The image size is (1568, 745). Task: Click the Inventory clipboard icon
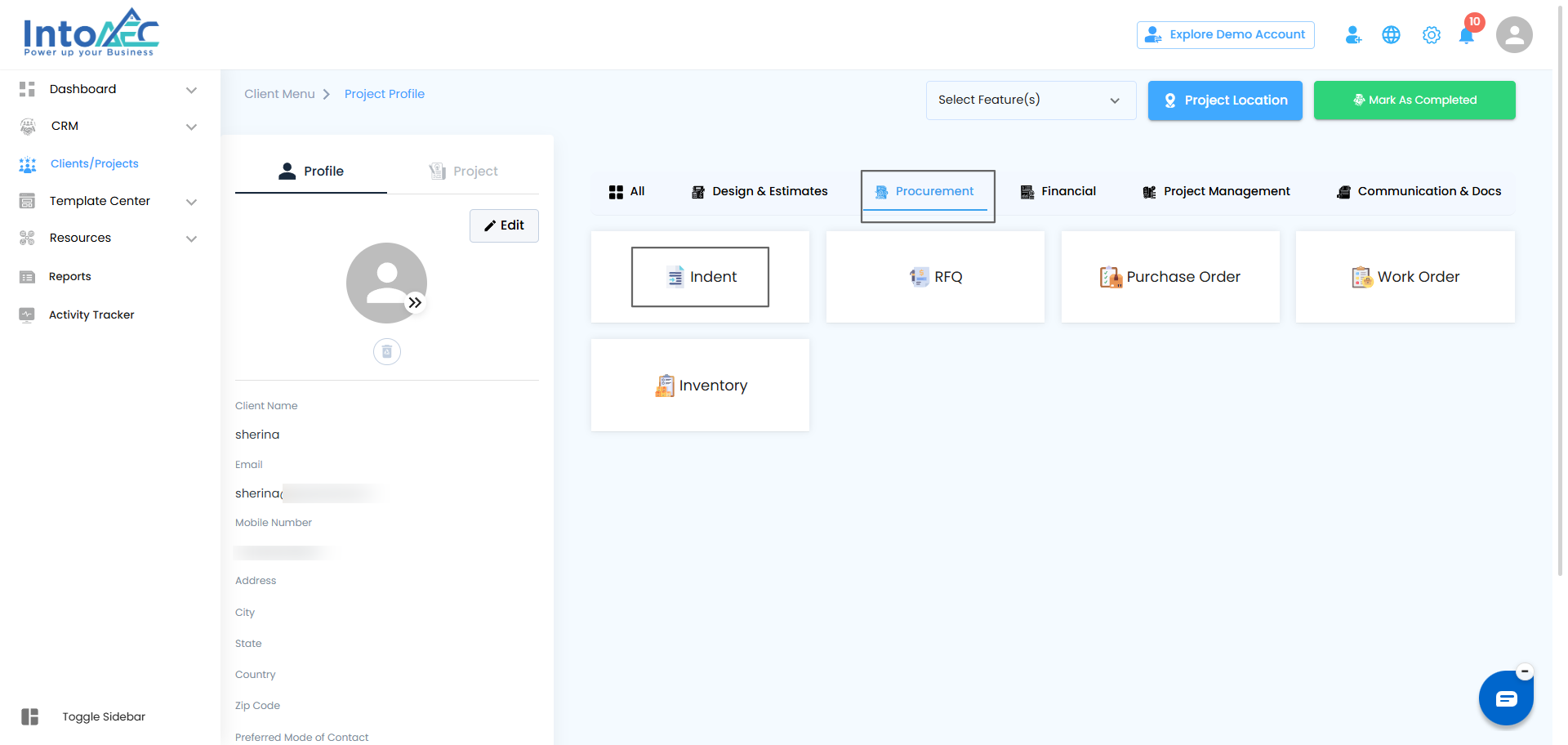[x=665, y=386]
